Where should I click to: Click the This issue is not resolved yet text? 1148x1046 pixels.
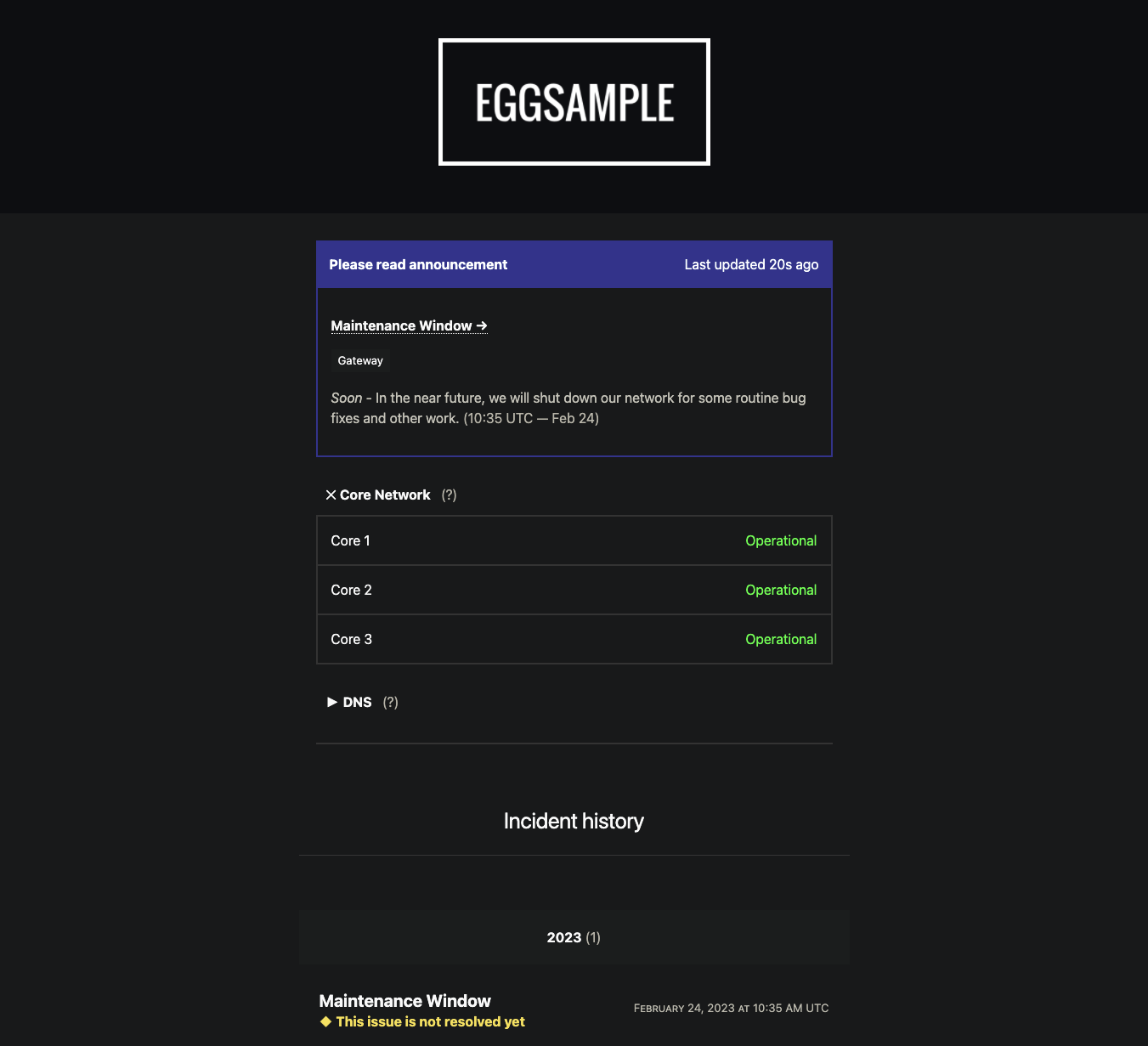point(430,1021)
